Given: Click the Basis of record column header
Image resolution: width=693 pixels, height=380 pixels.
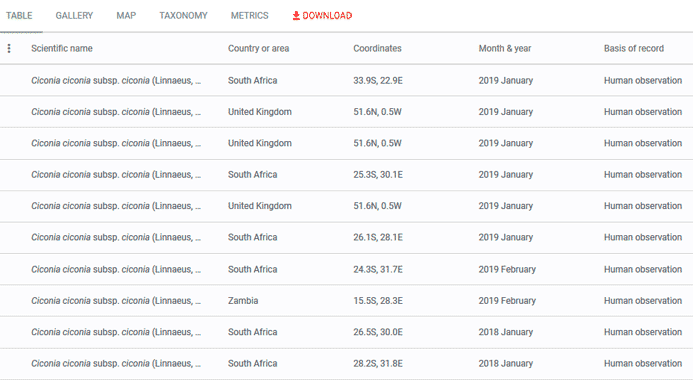Looking at the screenshot, I should [x=634, y=49].
